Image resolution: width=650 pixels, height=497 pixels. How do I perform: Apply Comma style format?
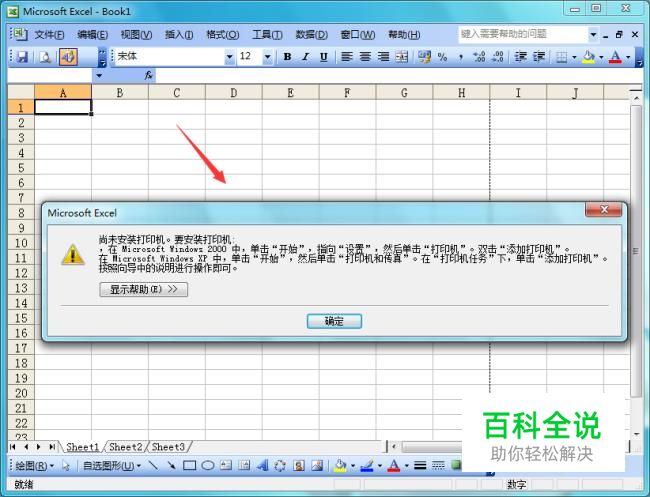point(461,57)
